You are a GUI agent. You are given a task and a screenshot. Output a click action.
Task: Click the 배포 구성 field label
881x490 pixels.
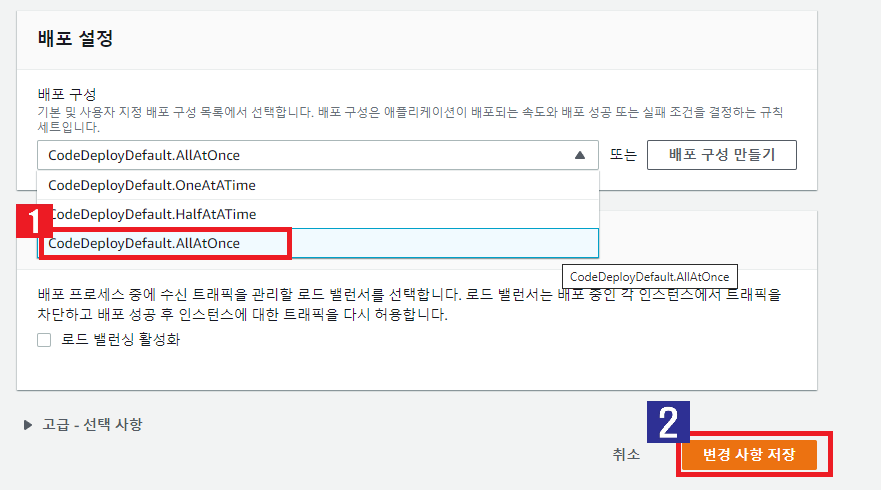click(67, 94)
